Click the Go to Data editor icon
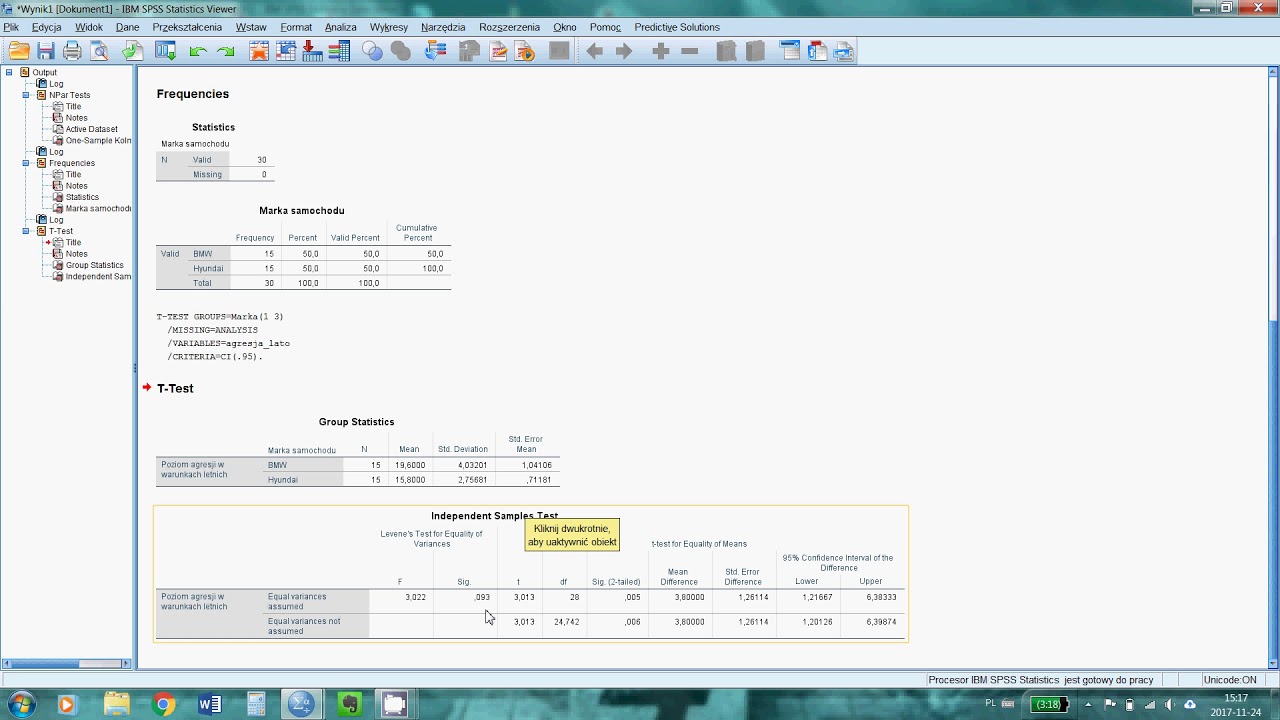The width and height of the screenshot is (1280, 720). coord(259,51)
